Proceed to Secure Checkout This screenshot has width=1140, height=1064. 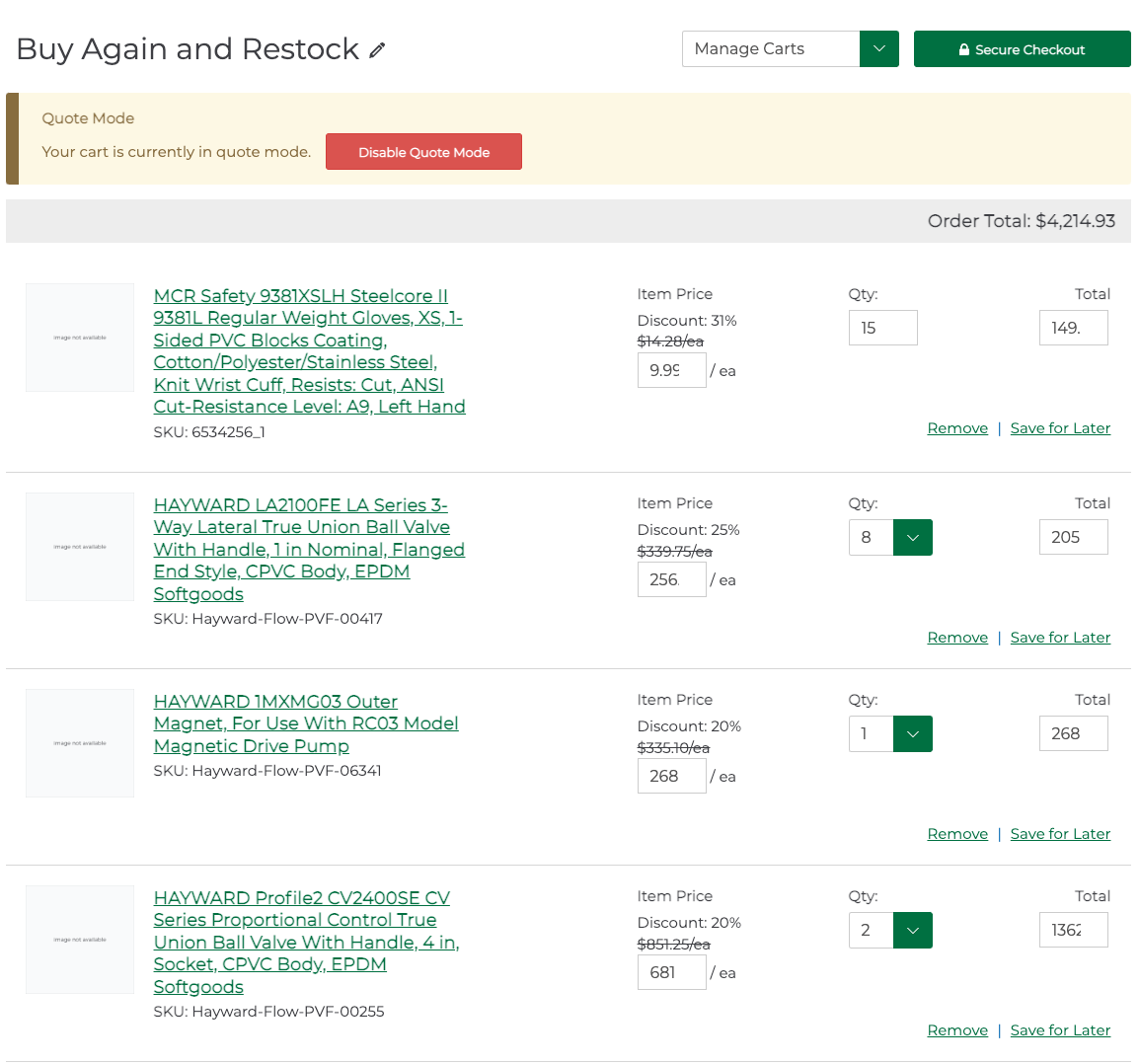coord(1022,48)
